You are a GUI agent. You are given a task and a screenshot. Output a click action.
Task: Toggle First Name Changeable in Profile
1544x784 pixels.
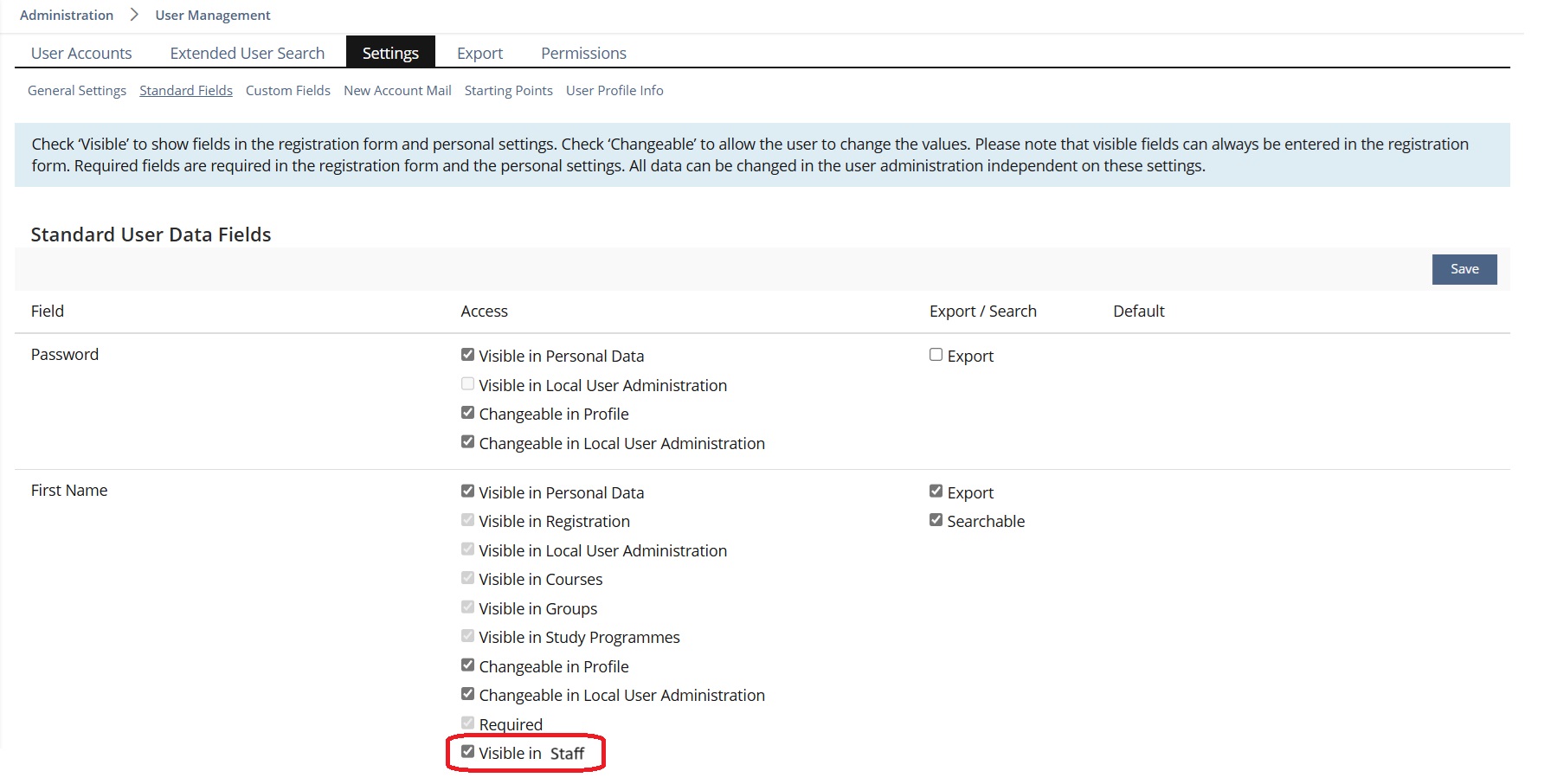coord(468,665)
